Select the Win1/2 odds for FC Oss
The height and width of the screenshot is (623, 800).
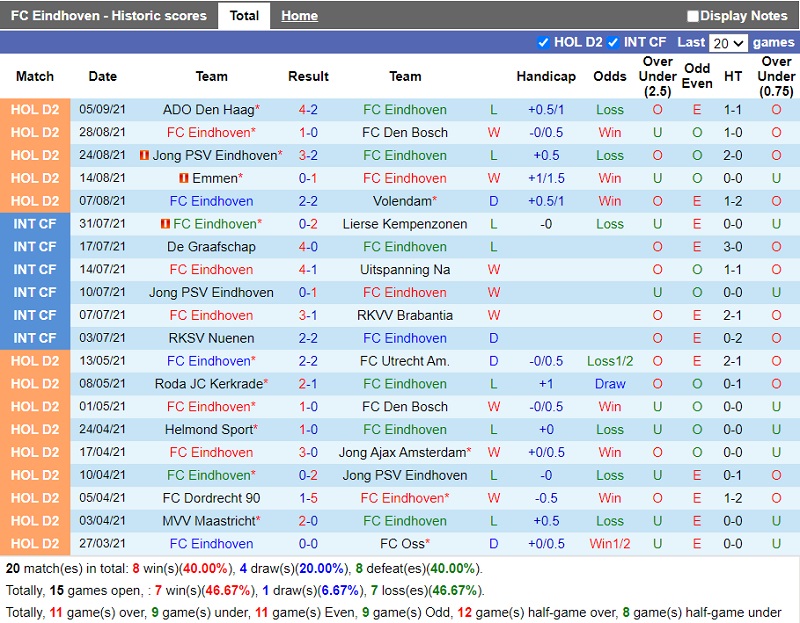[x=610, y=544]
